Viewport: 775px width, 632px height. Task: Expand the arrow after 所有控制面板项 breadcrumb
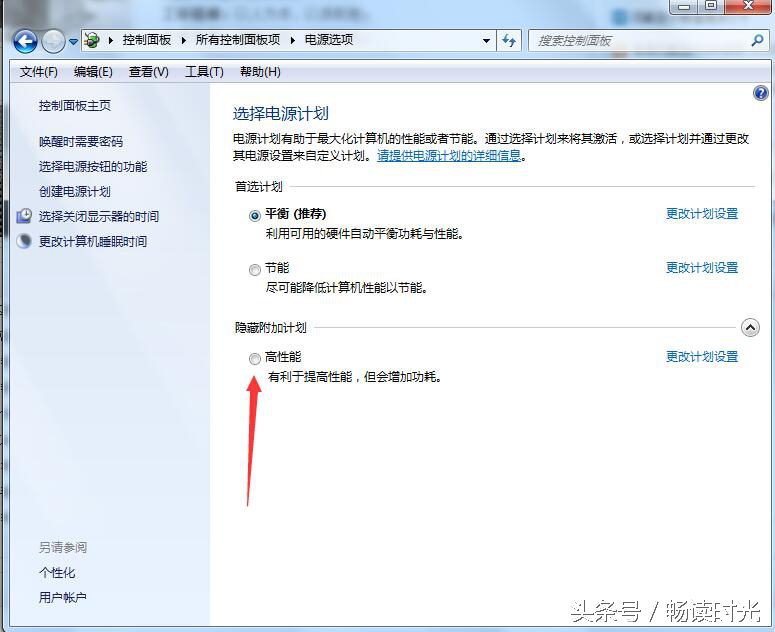(x=293, y=41)
